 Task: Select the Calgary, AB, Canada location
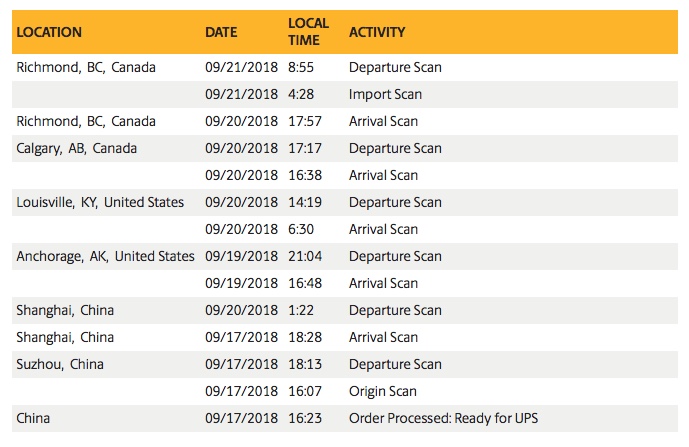click(x=77, y=148)
